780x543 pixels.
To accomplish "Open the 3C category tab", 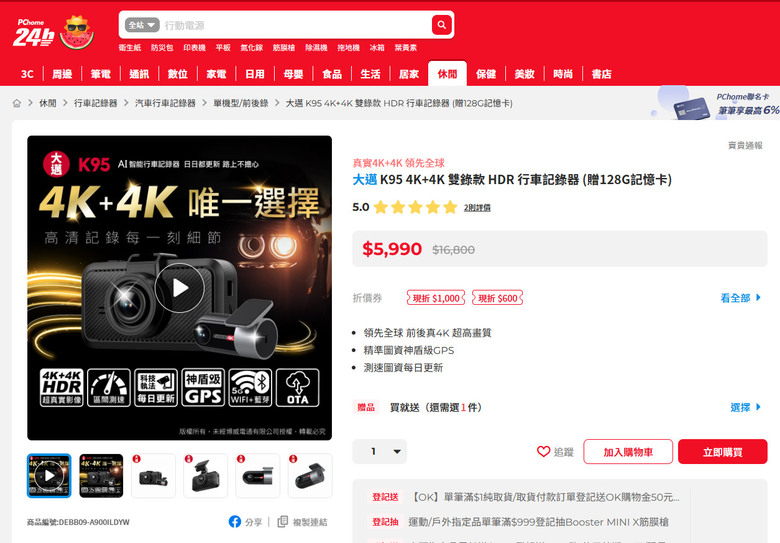I will [x=27, y=74].
